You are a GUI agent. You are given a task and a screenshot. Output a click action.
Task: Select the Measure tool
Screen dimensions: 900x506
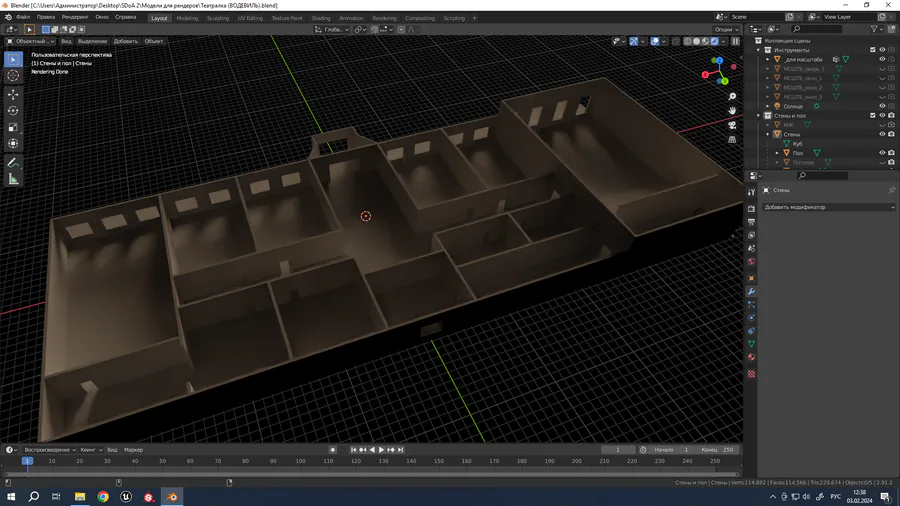[x=13, y=179]
